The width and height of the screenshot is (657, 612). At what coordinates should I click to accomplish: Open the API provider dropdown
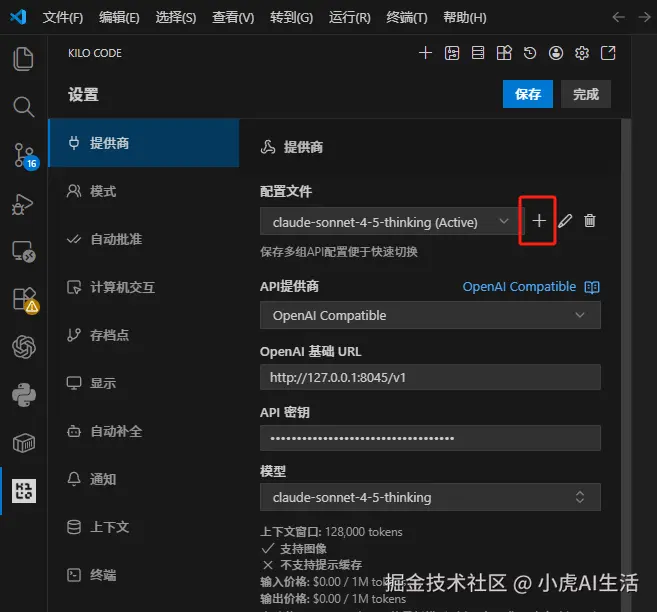tap(430, 315)
